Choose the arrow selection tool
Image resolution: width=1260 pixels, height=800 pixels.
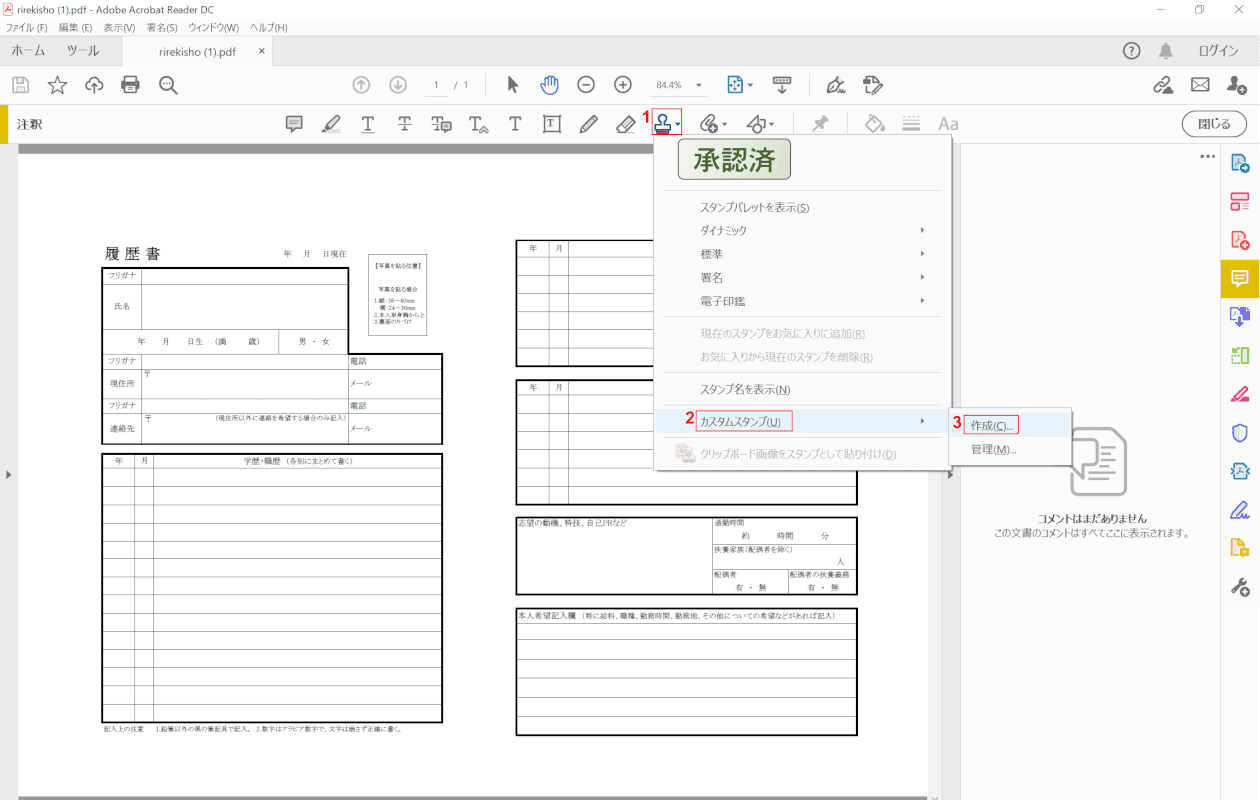(513, 85)
